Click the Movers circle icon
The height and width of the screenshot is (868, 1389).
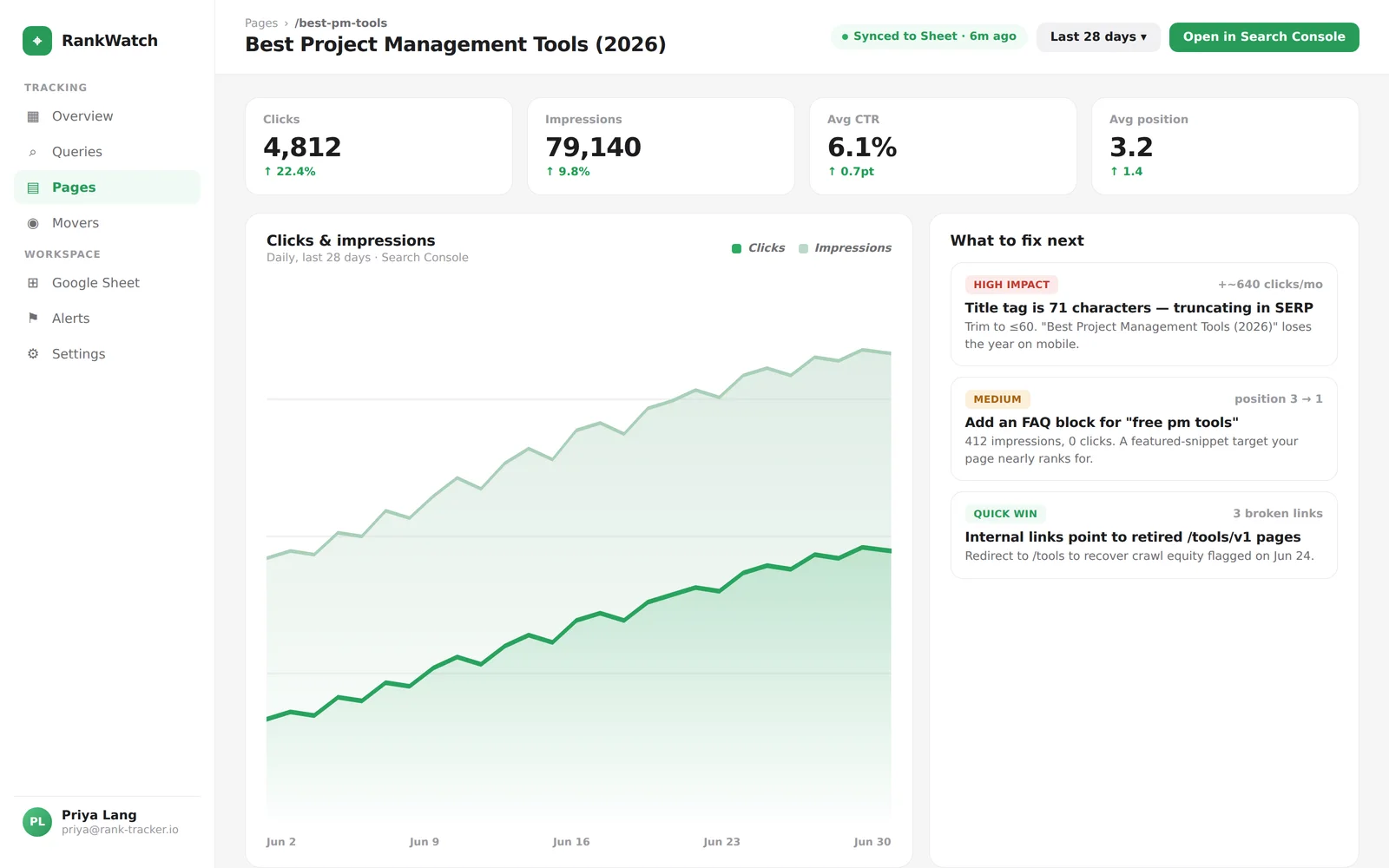(x=33, y=223)
